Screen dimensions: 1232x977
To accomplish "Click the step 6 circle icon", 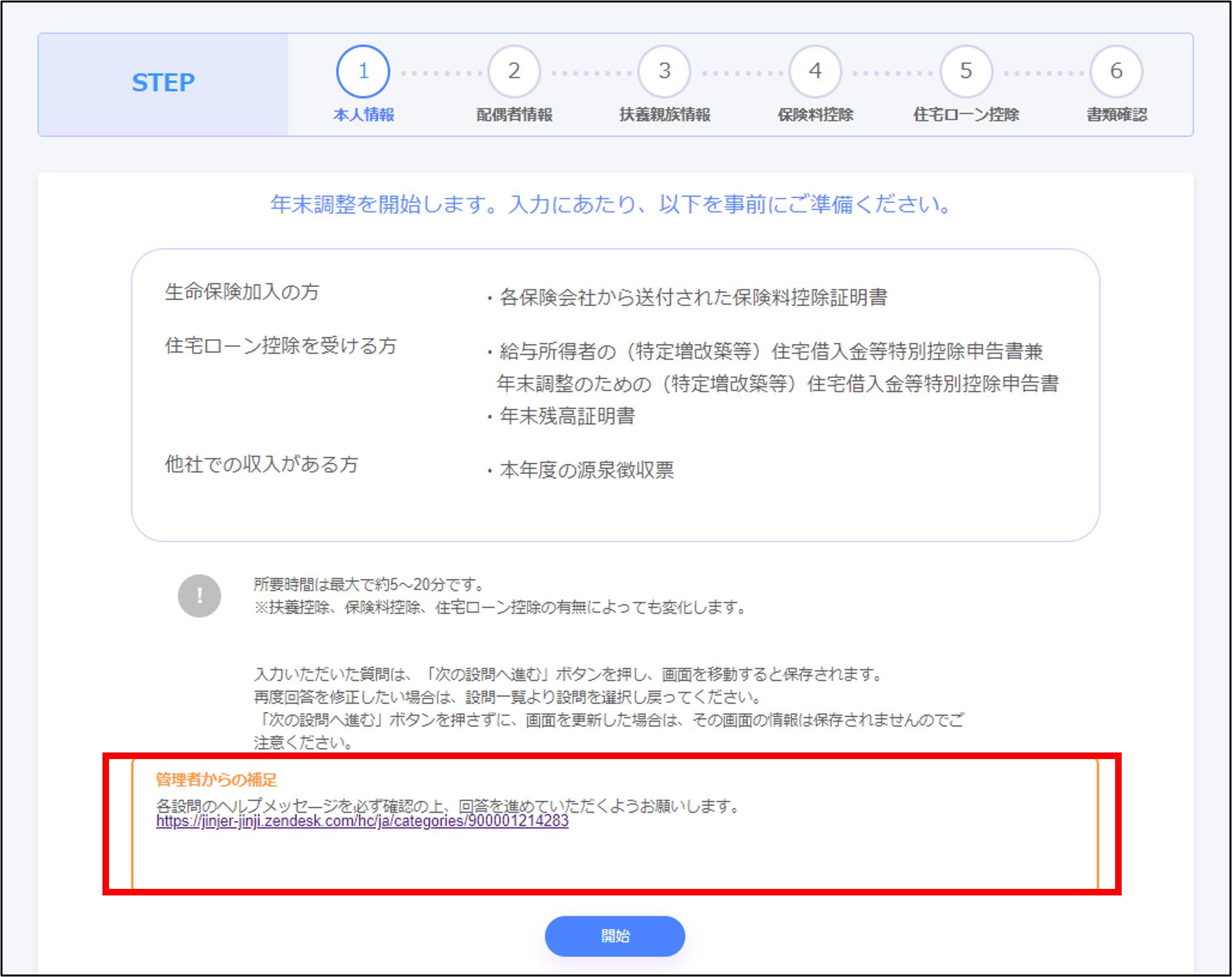I will pos(1116,71).
